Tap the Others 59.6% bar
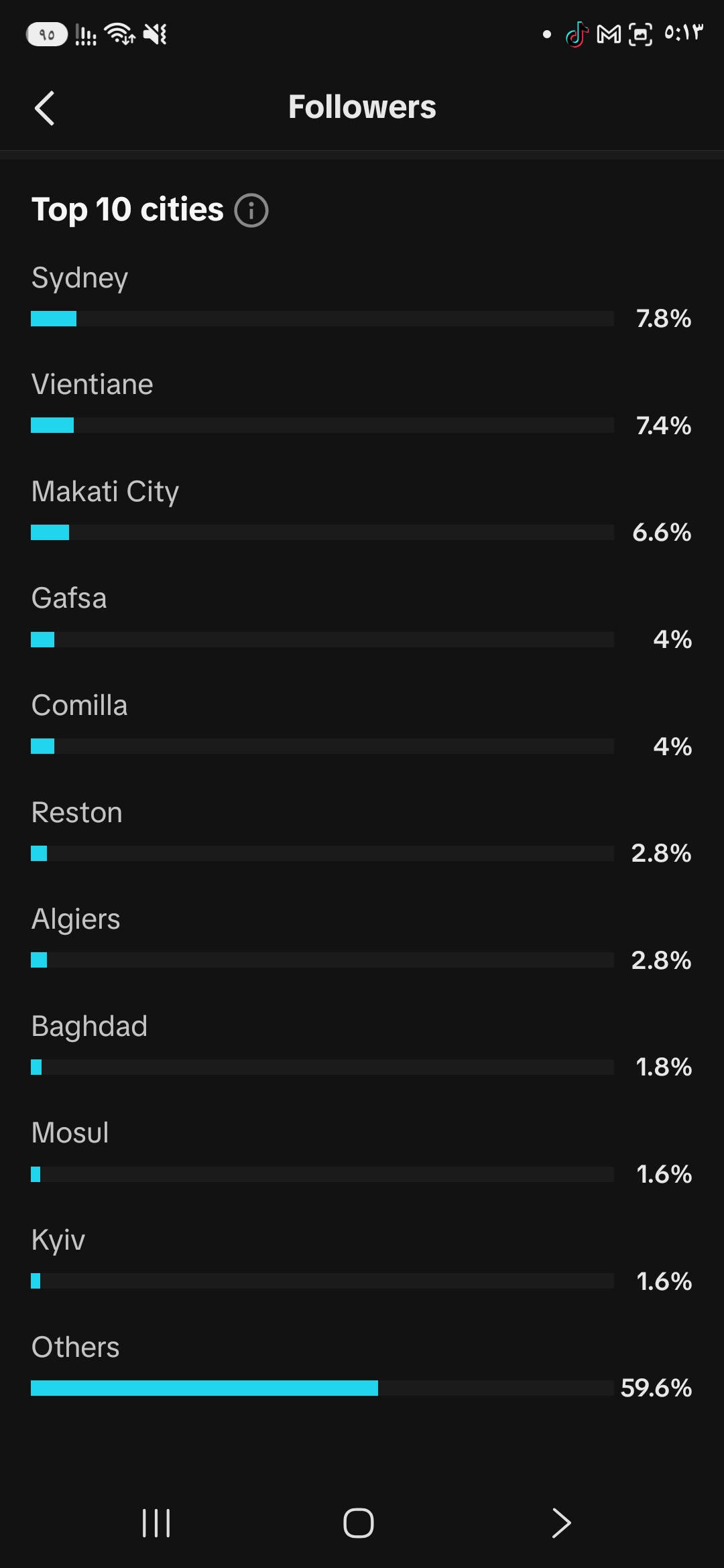 [322, 1388]
